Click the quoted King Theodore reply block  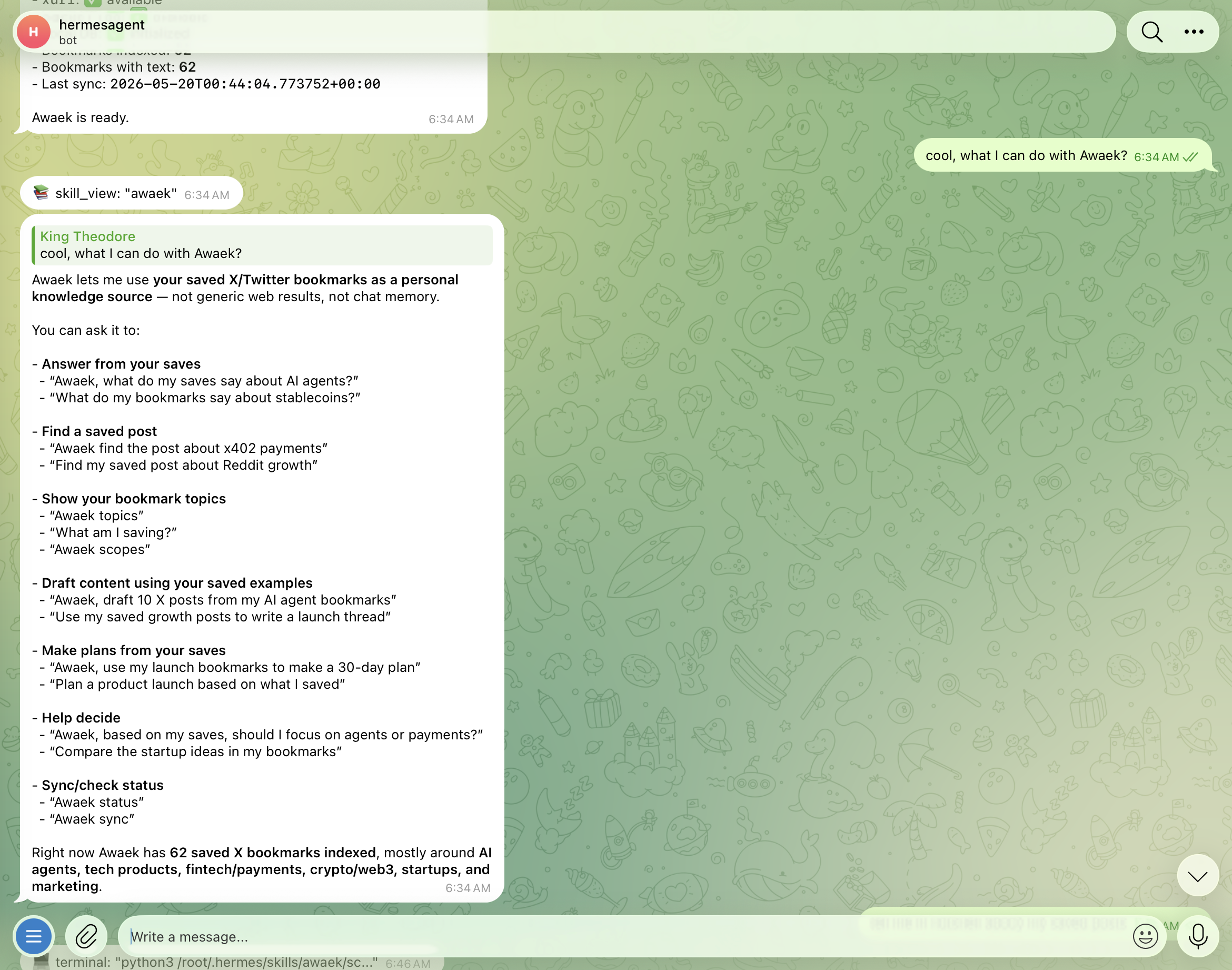coord(262,245)
